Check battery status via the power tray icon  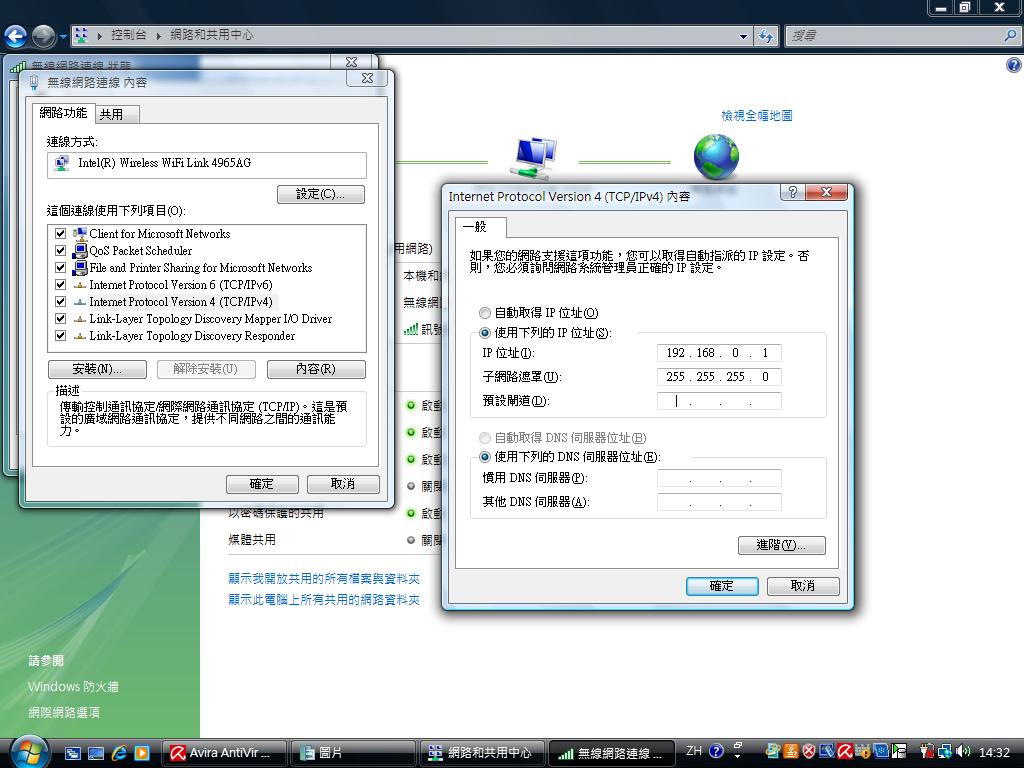coord(925,751)
